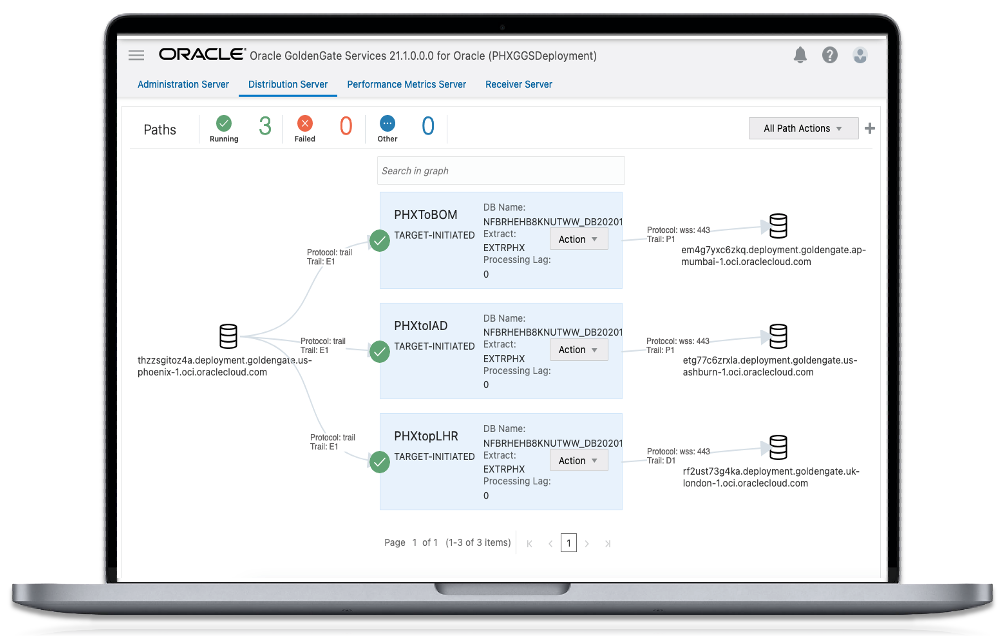Click the Oracle logo
Image resolution: width=1006 pixels, height=636 pixels.
point(202,55)
